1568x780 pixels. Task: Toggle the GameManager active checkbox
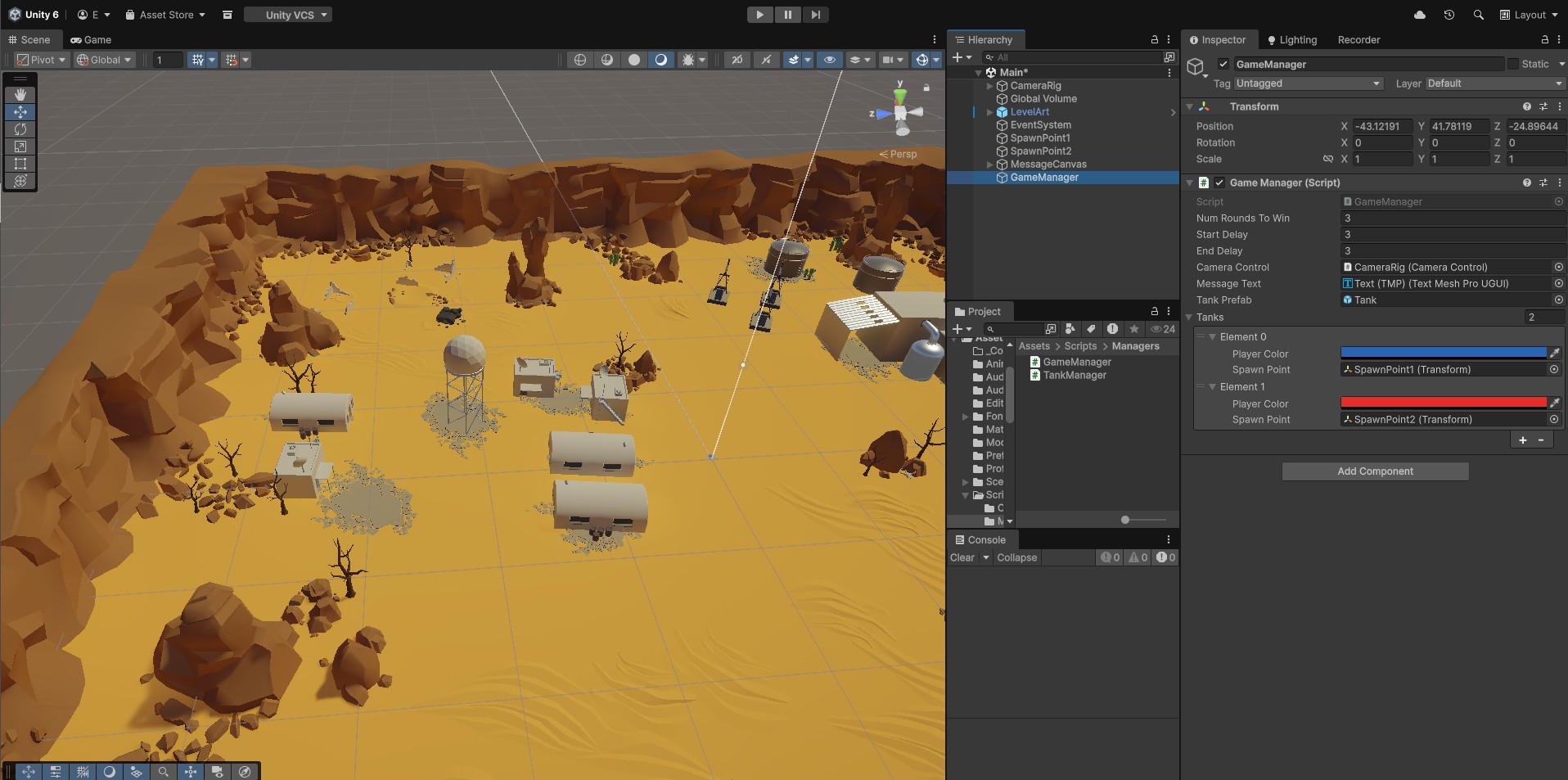[x=1223, y=64]
